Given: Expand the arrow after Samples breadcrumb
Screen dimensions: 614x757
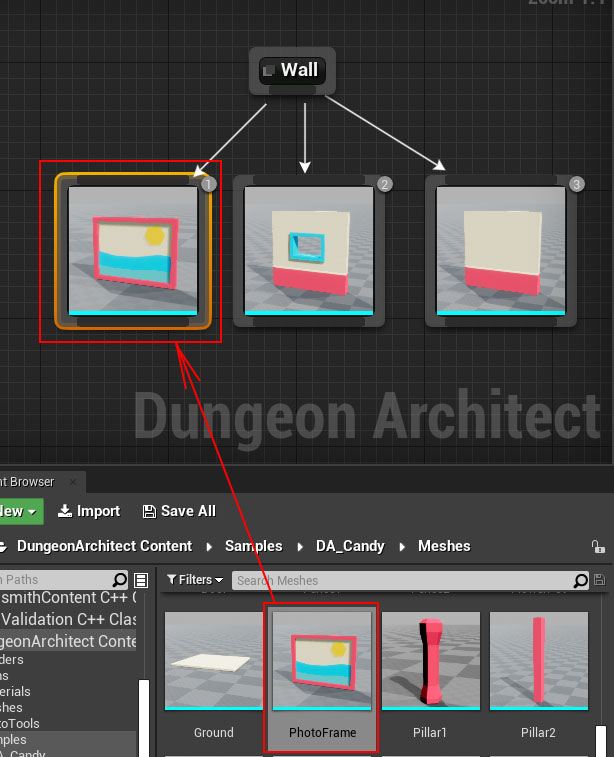Looking at the screenshot, I should tap(300, 547).
